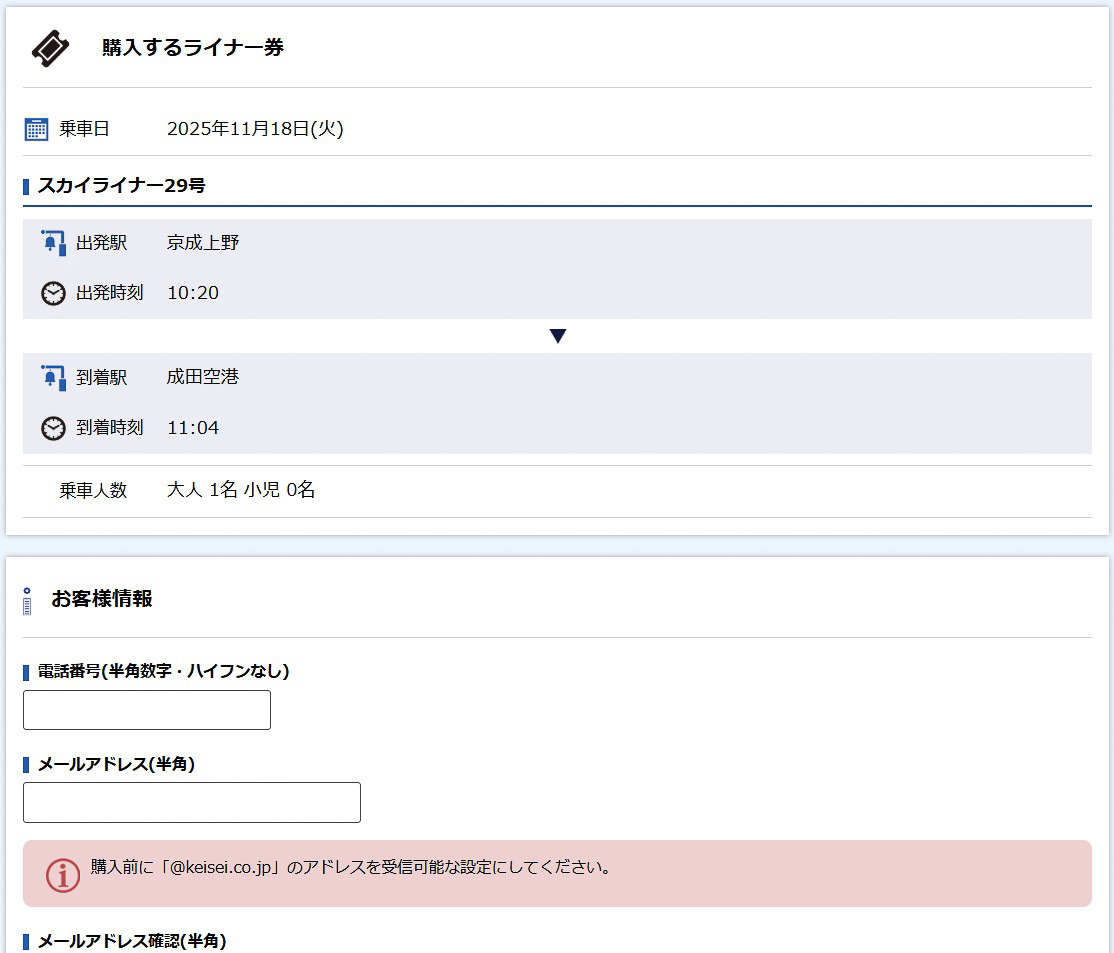Screen dimensions: 1114x953
Task: Click the calendar icon beside 乗車日
Action: (35, 128)
